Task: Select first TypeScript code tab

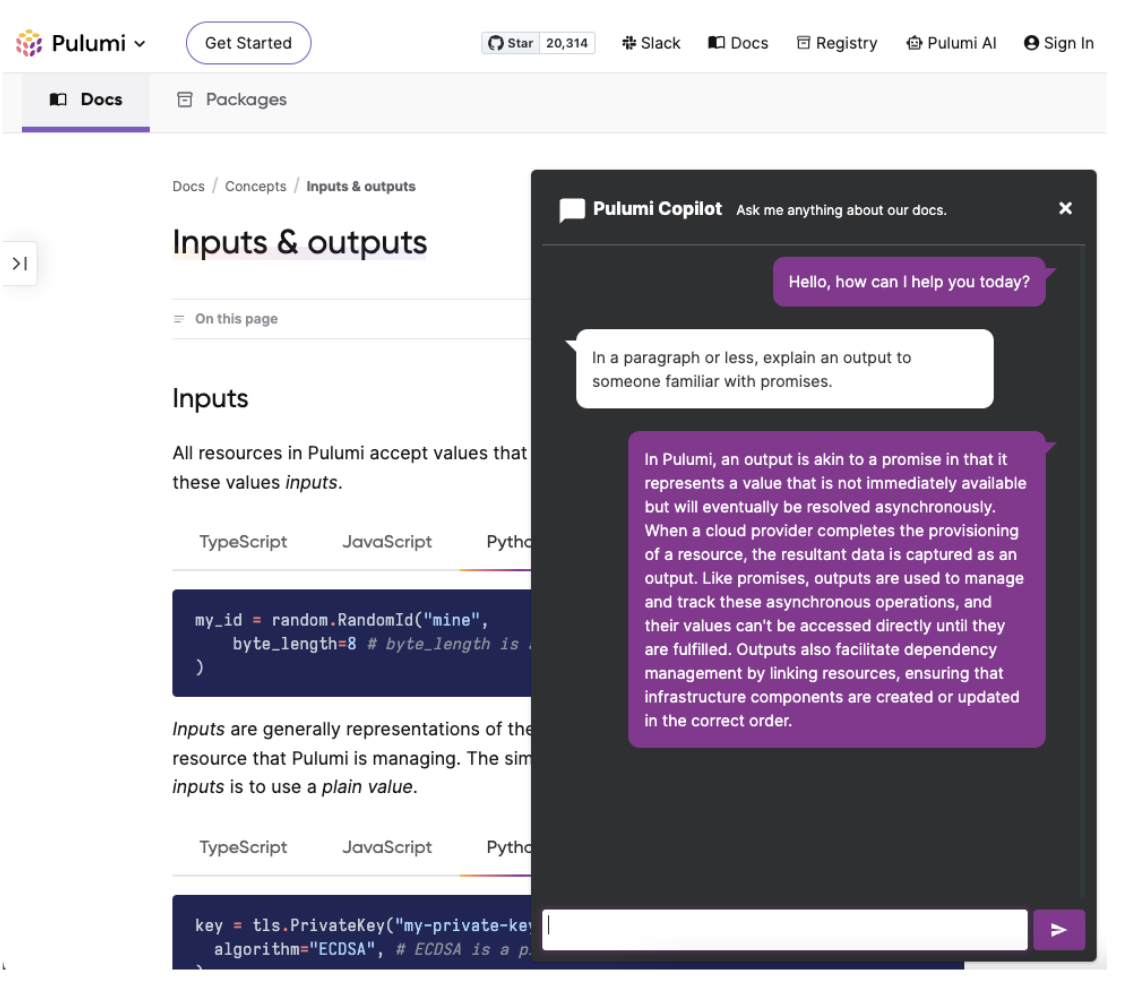Action: [243, 542]
